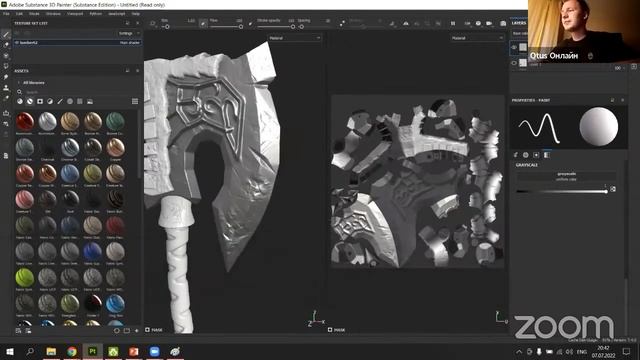Click the Main shader button
The height and width of the screenshot is (360, 640).
[130, 42]
